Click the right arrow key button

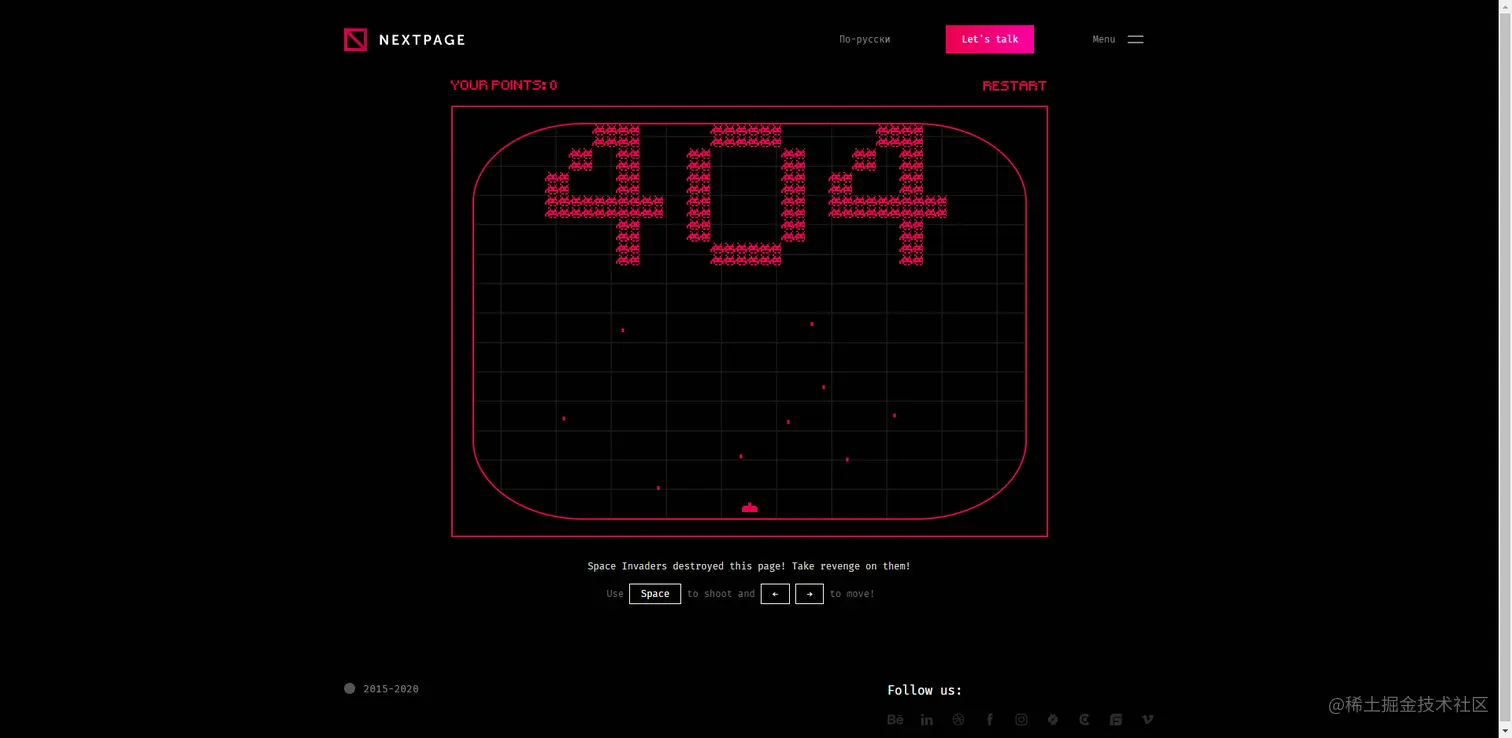click(x=809, y=593)
